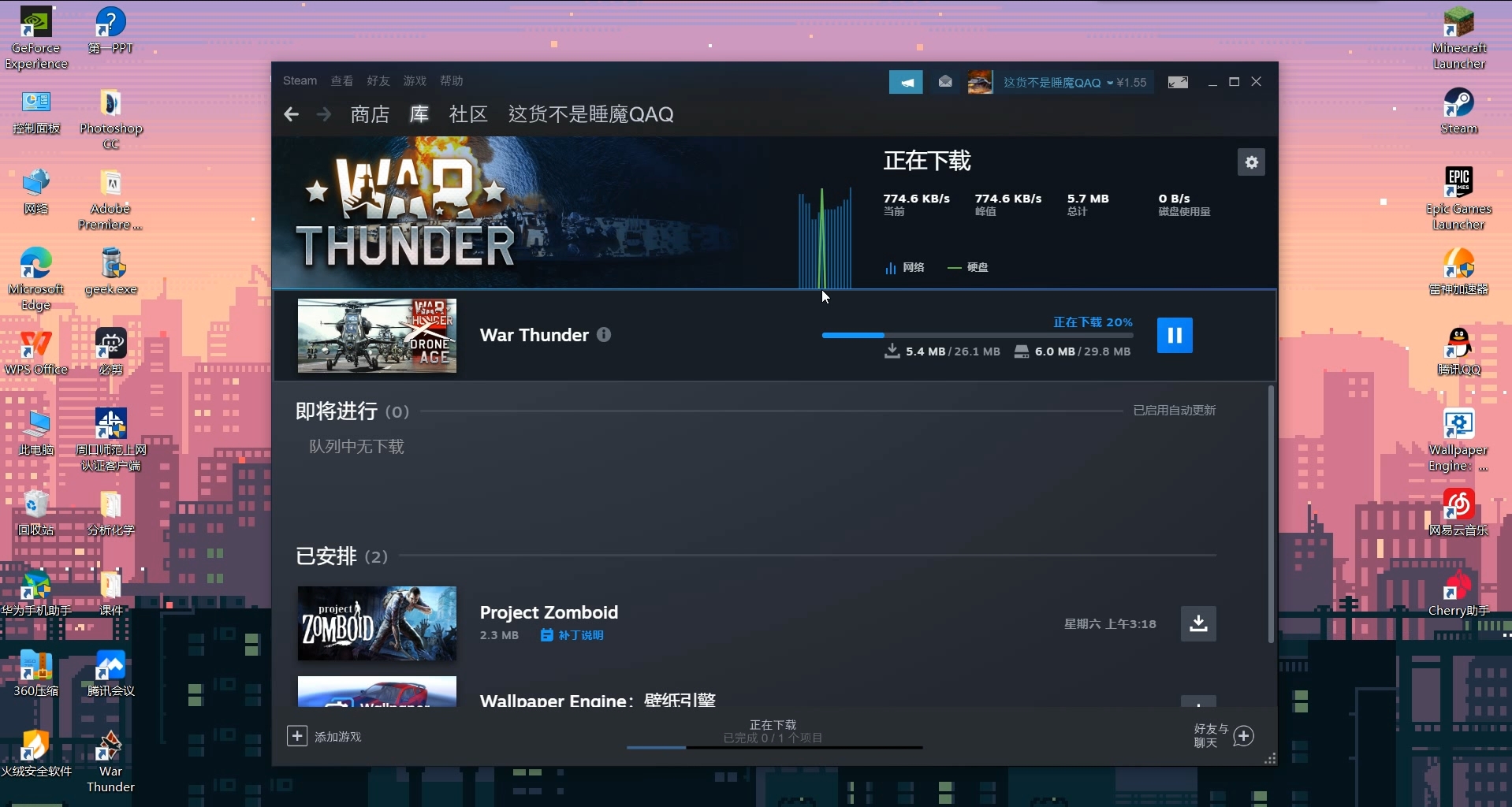This screenshot has width=1512, height=807.
Task: Select the Cherry助手 desktop icon
Action: pos(1458,593)
